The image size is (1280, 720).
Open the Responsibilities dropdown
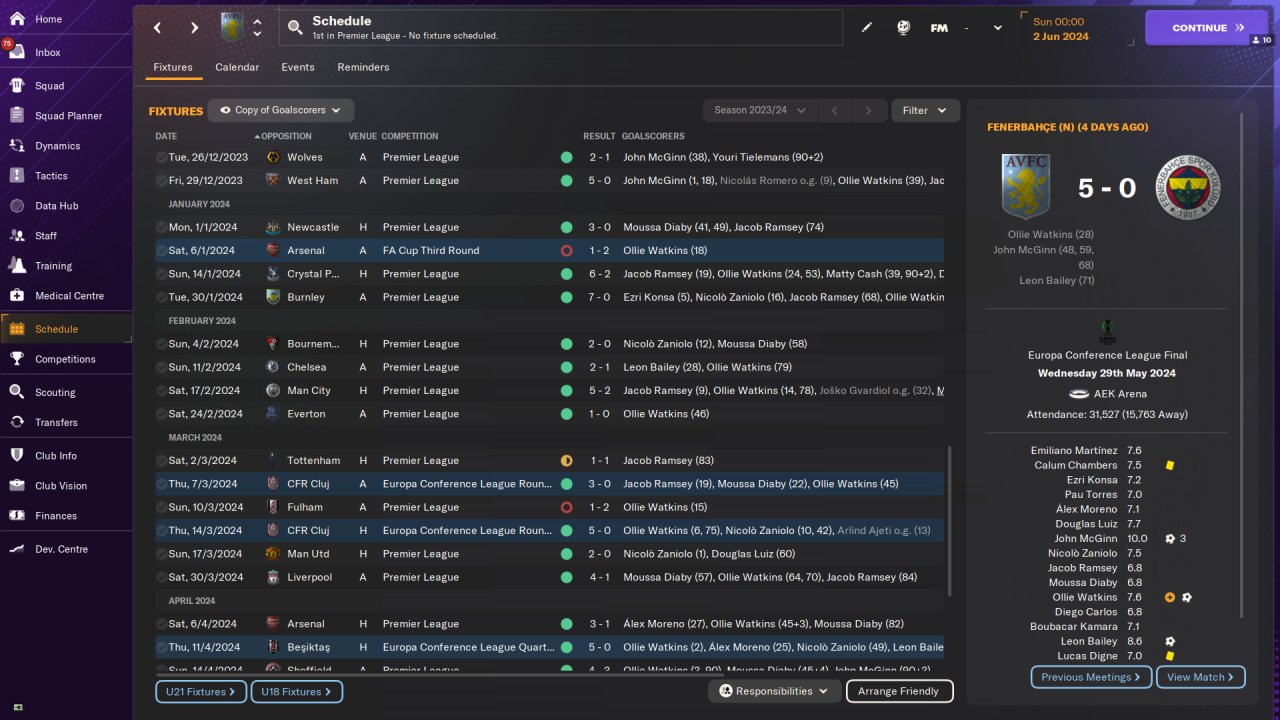pos(774,691)
